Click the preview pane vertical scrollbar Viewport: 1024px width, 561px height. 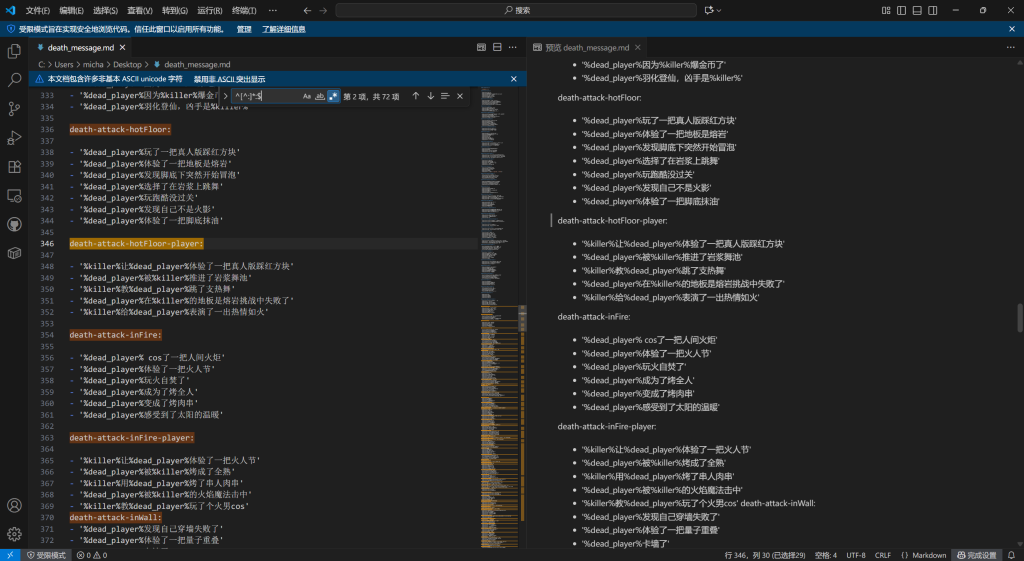coord(1019,317)
